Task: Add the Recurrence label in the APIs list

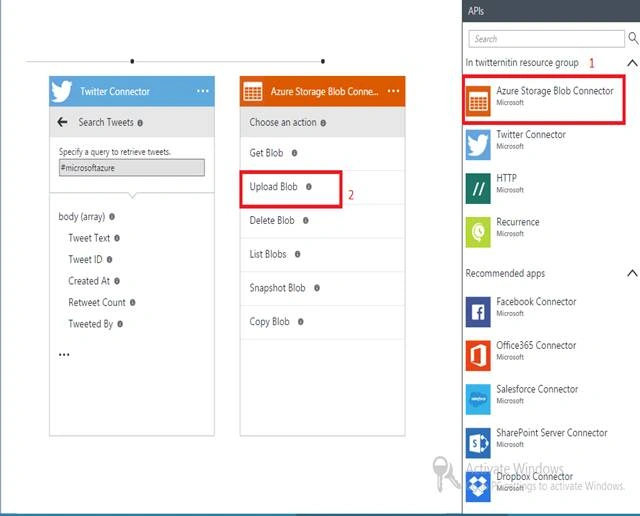Action: coord(518,222)
